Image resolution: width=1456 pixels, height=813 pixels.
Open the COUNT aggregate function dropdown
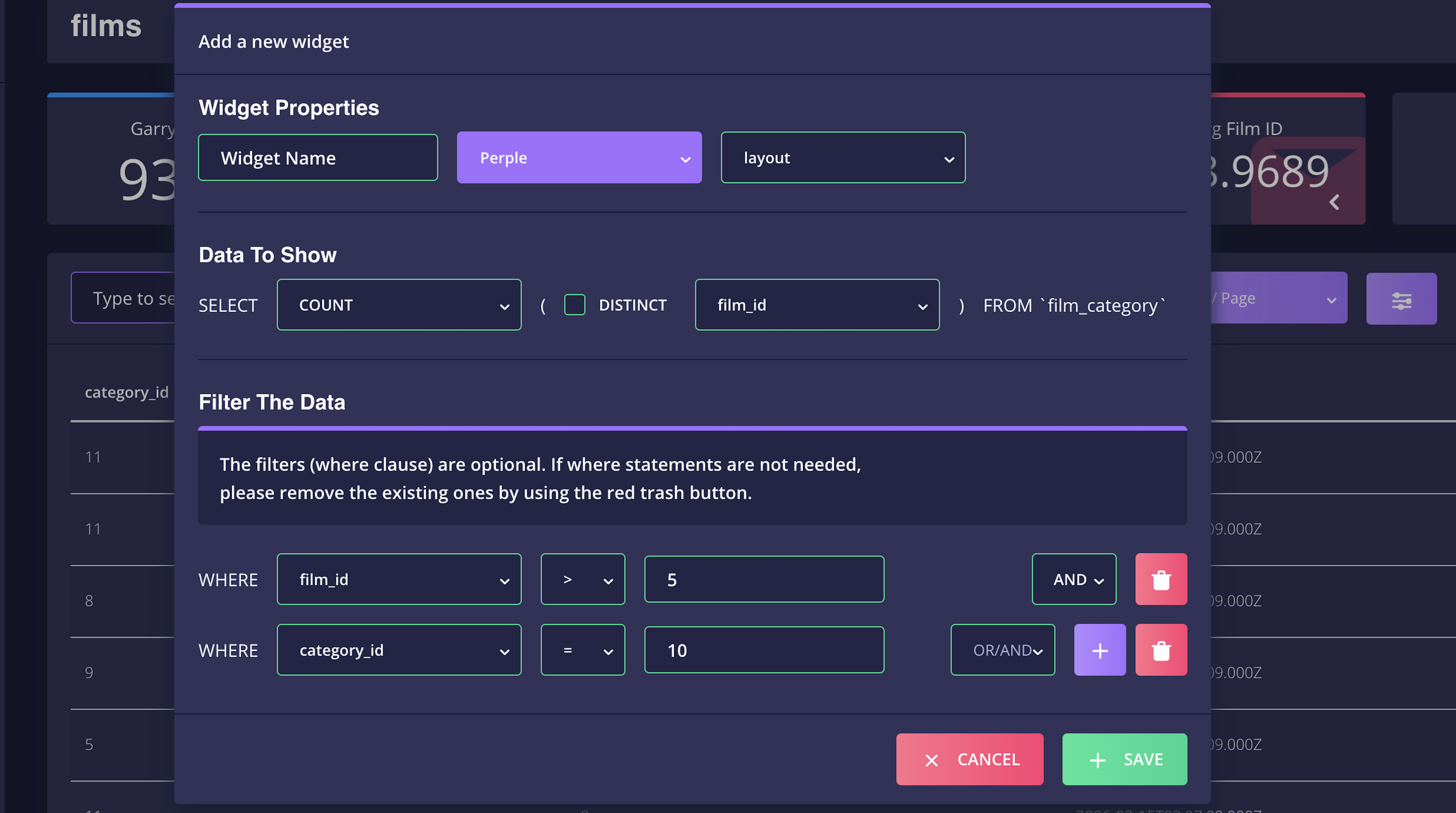[x=399, y=305]
